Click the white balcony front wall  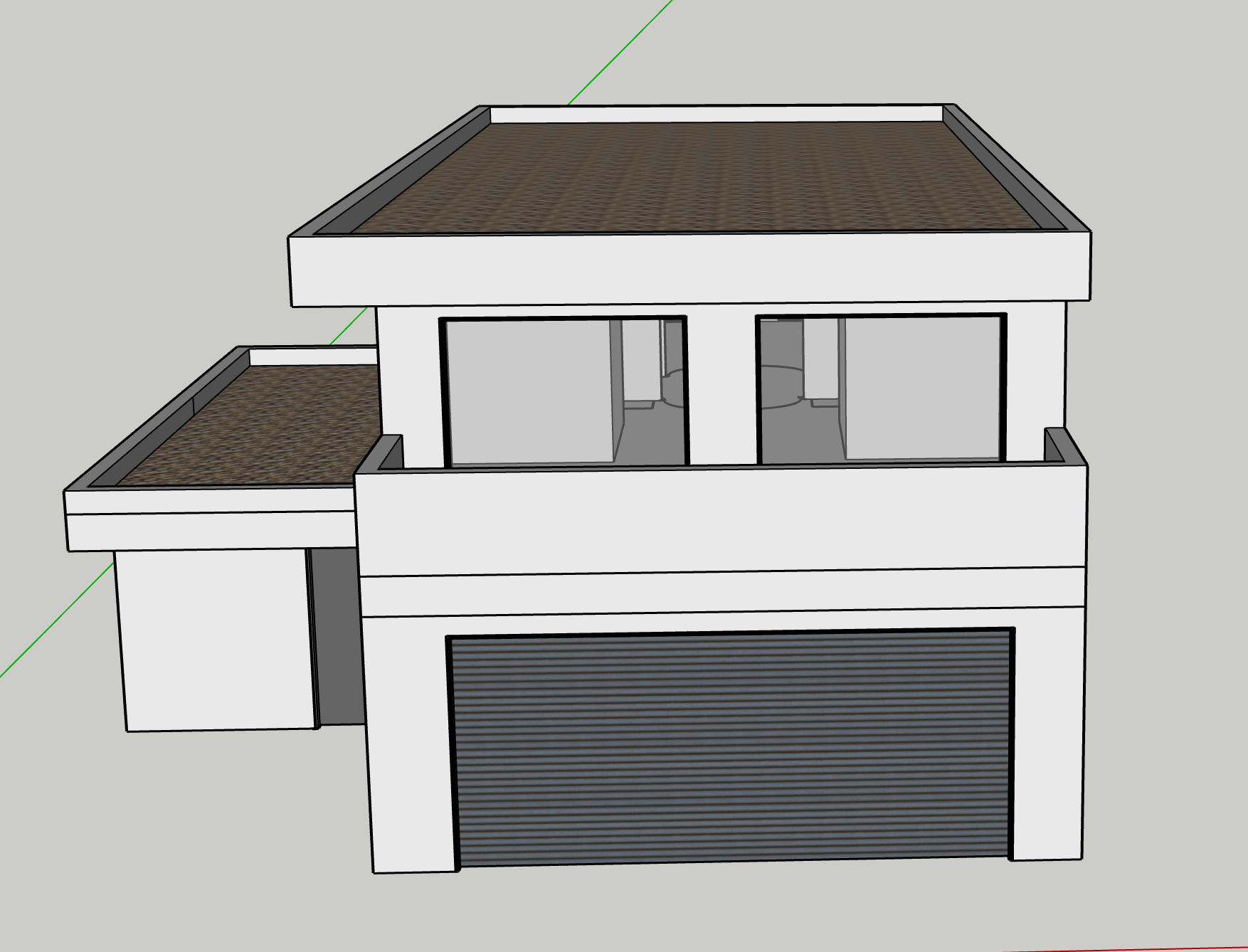point(719,518)
